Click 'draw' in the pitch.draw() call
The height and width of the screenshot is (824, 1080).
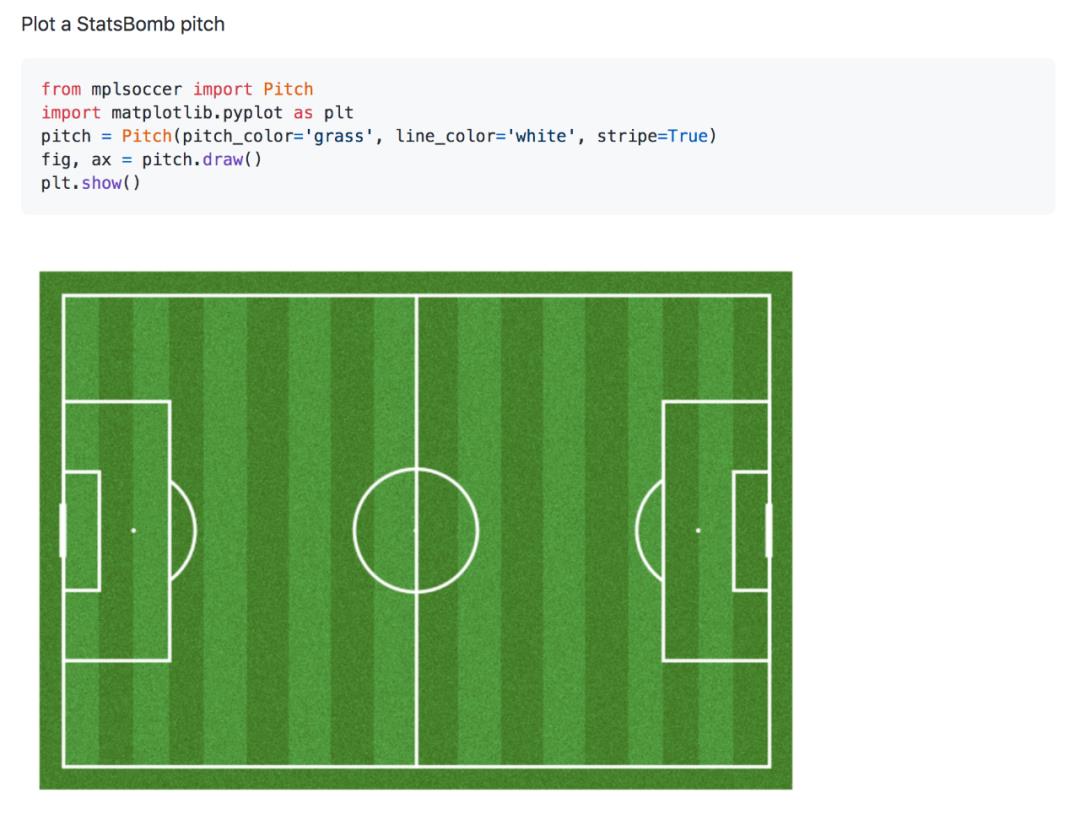222,159
